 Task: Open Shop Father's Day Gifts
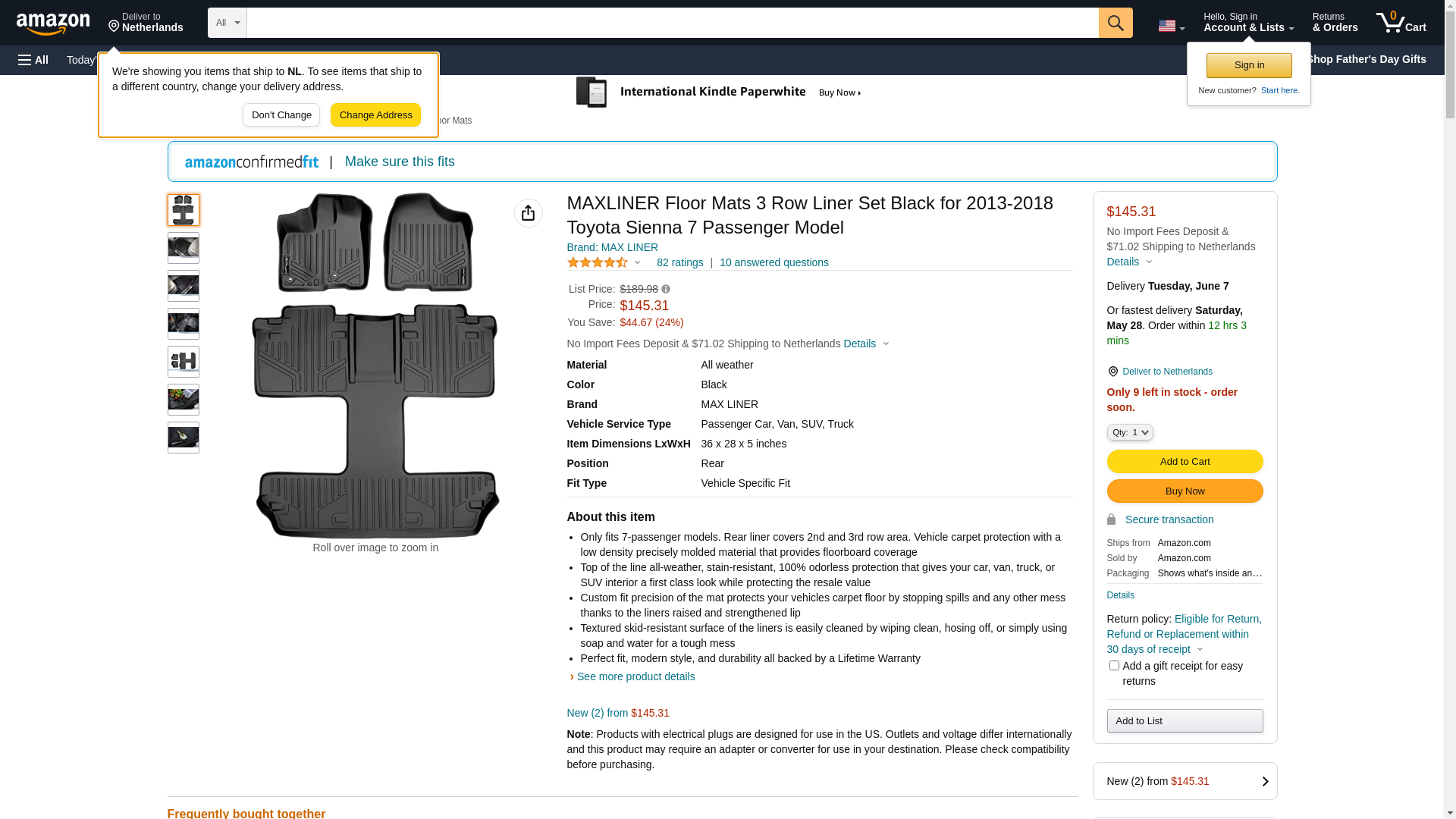(1367, 59)
